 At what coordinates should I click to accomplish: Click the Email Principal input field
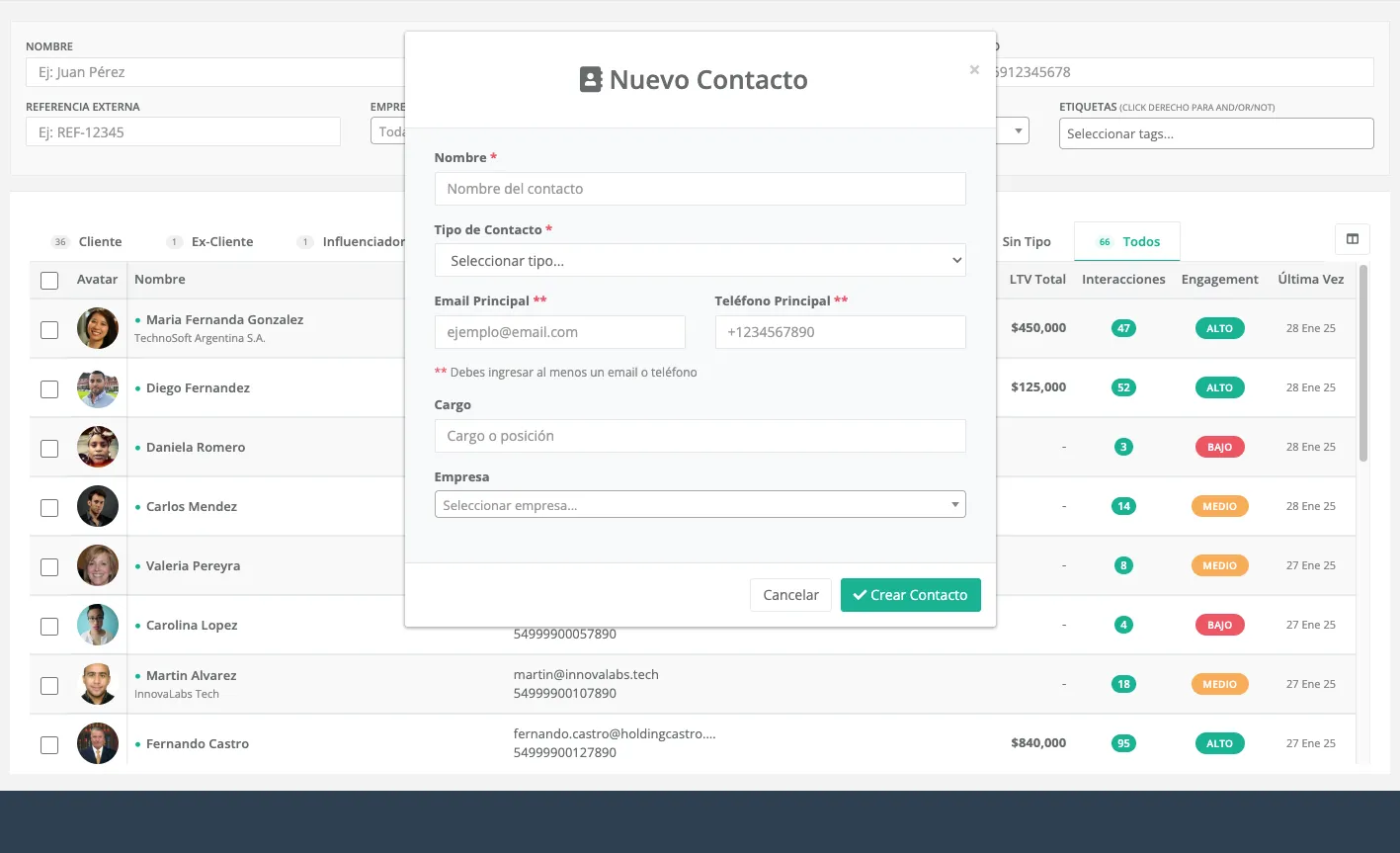pos(559,332)
